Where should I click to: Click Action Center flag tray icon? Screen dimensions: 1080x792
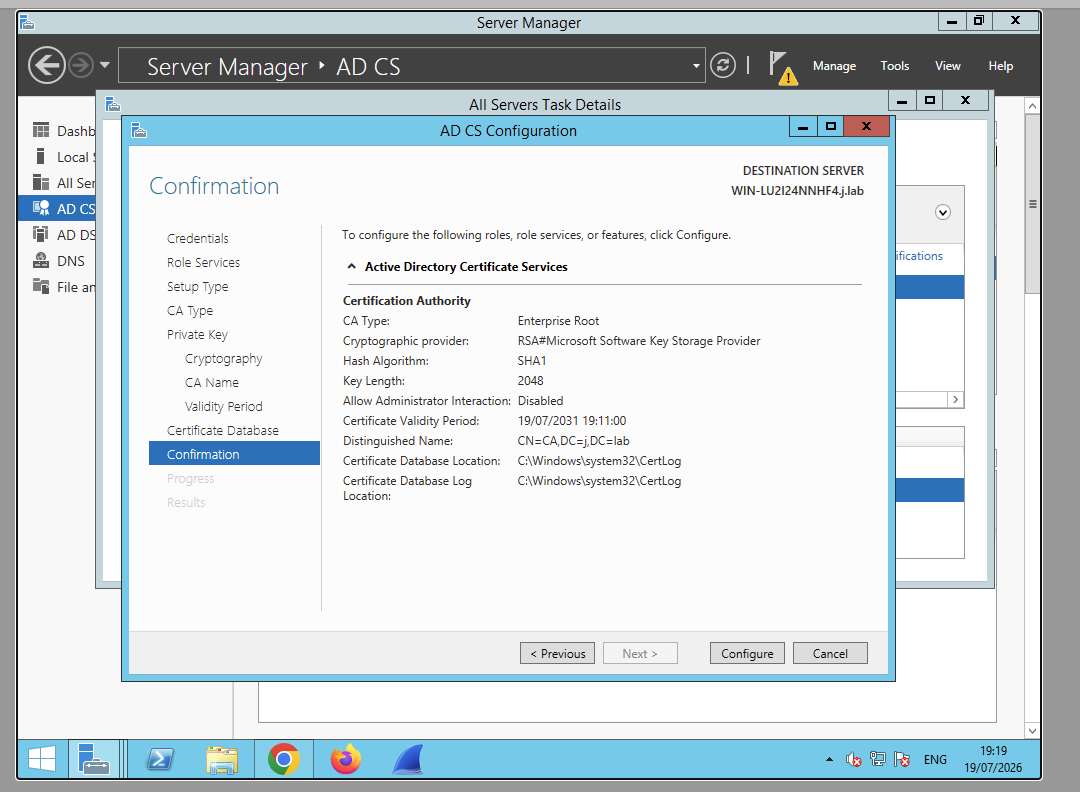tap(902, 759)
